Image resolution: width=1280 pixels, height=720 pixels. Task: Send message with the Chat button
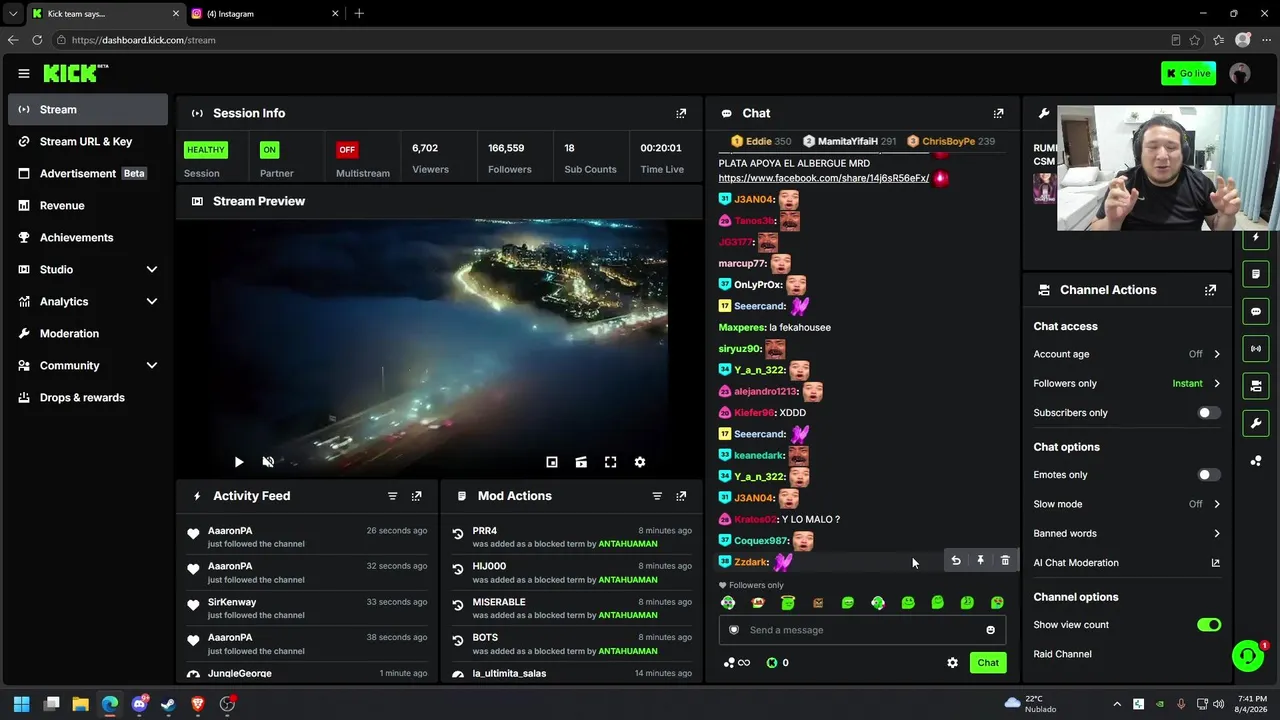pos(988,663)
